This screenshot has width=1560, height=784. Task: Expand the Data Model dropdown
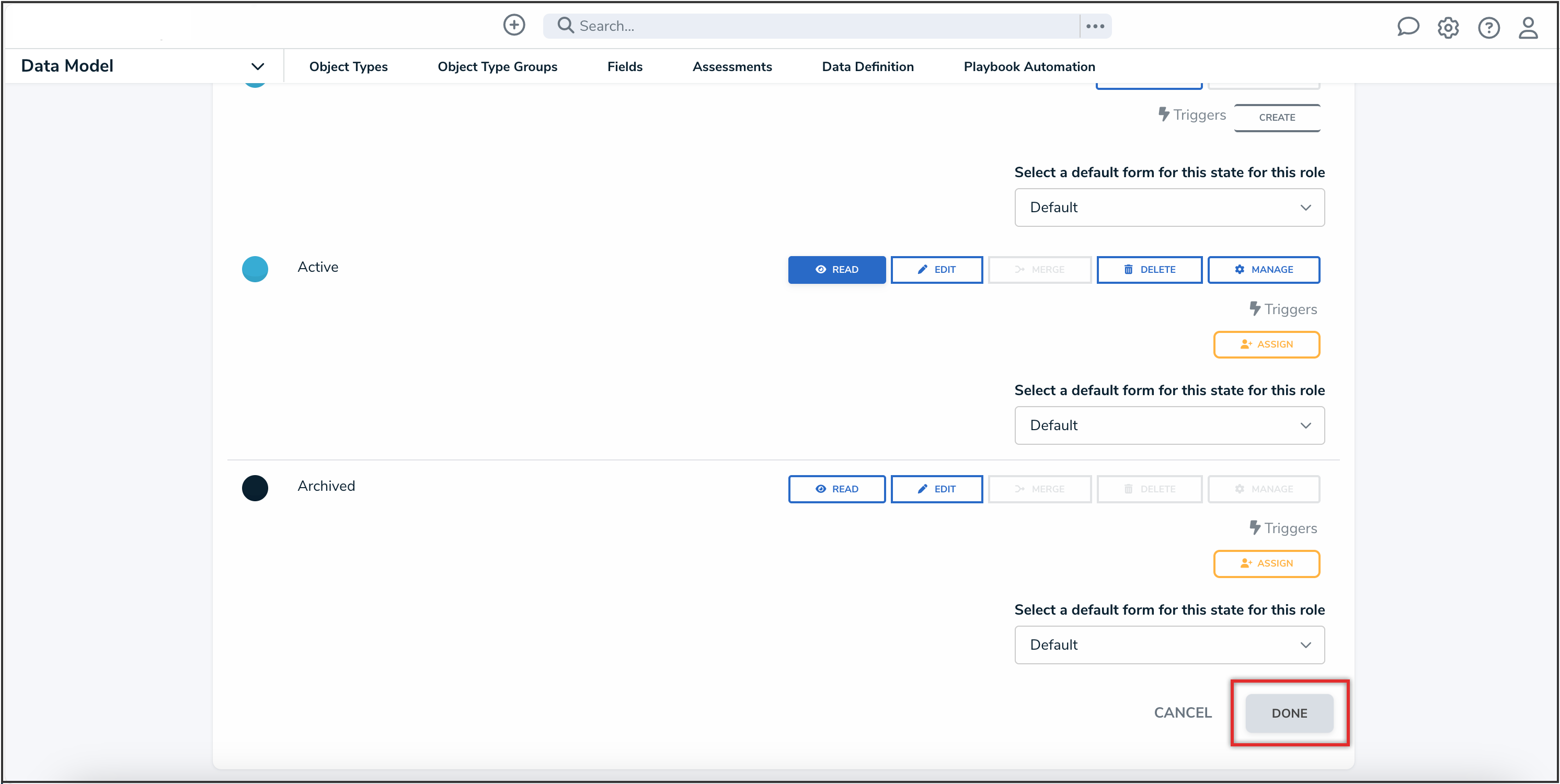tap(257, 66)
